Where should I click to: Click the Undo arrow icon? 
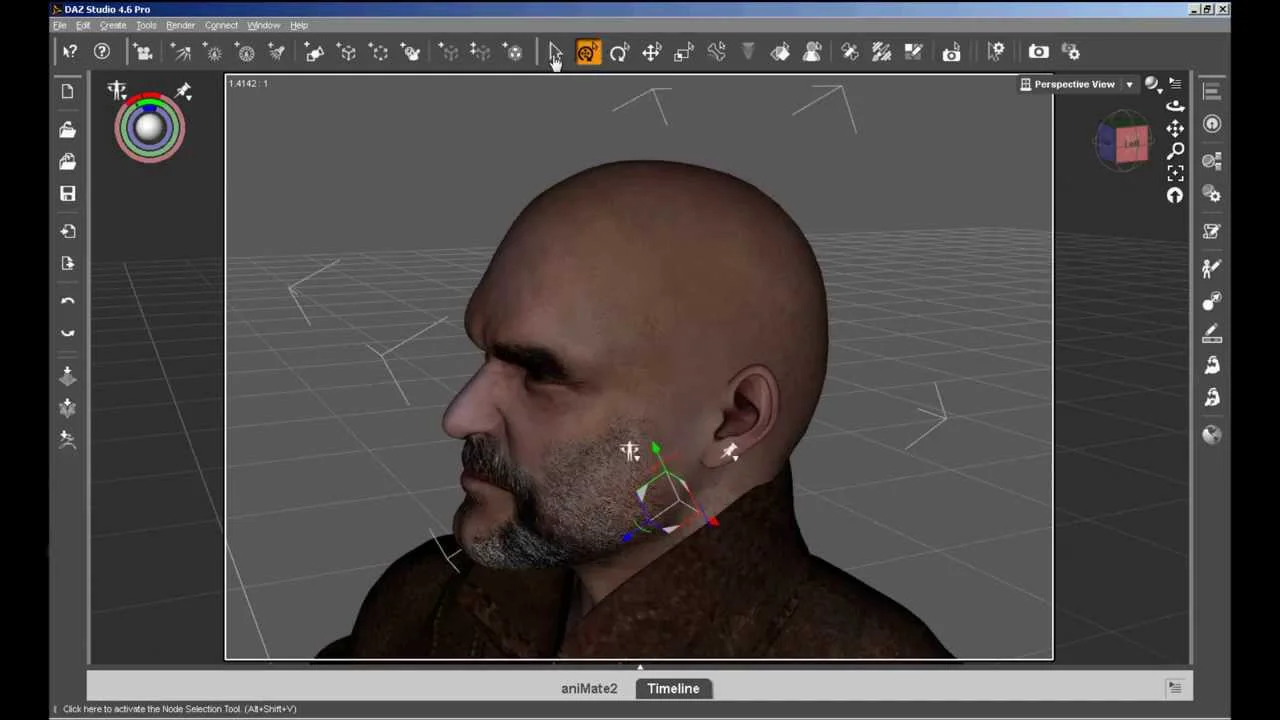(68, 301)
